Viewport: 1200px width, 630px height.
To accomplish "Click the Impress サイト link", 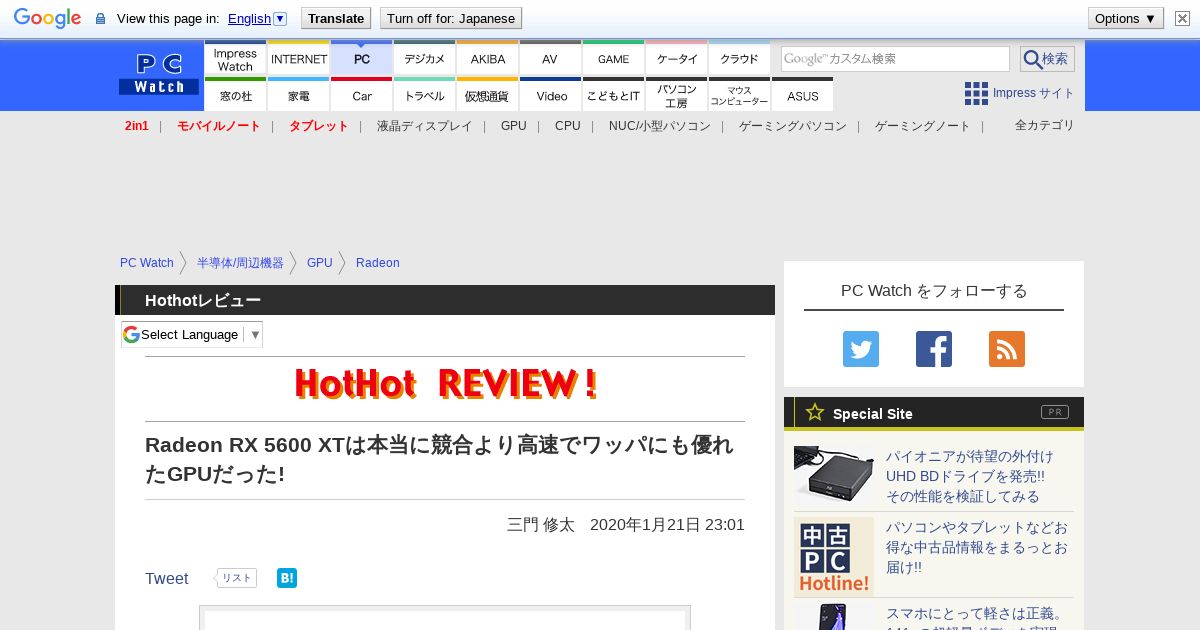I will point(1033,93).
